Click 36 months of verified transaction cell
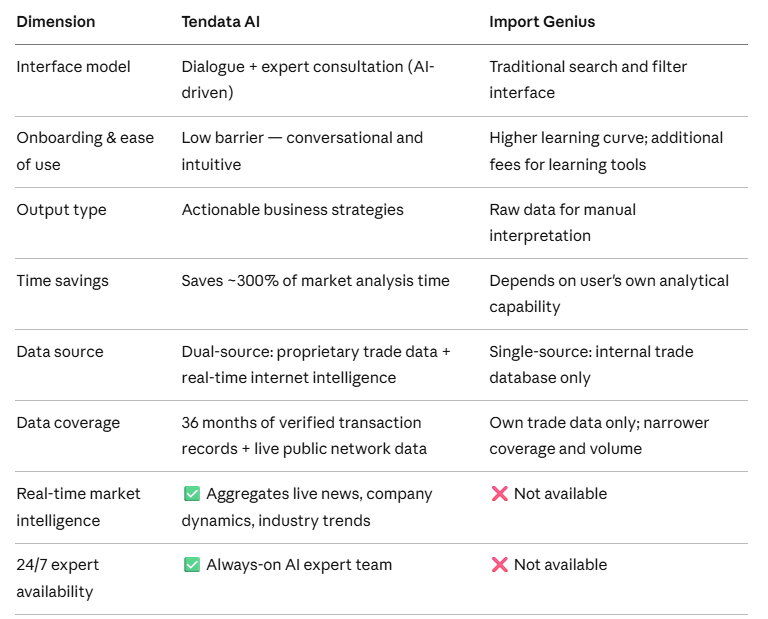 pyautogui.click(x=304, y=435)
